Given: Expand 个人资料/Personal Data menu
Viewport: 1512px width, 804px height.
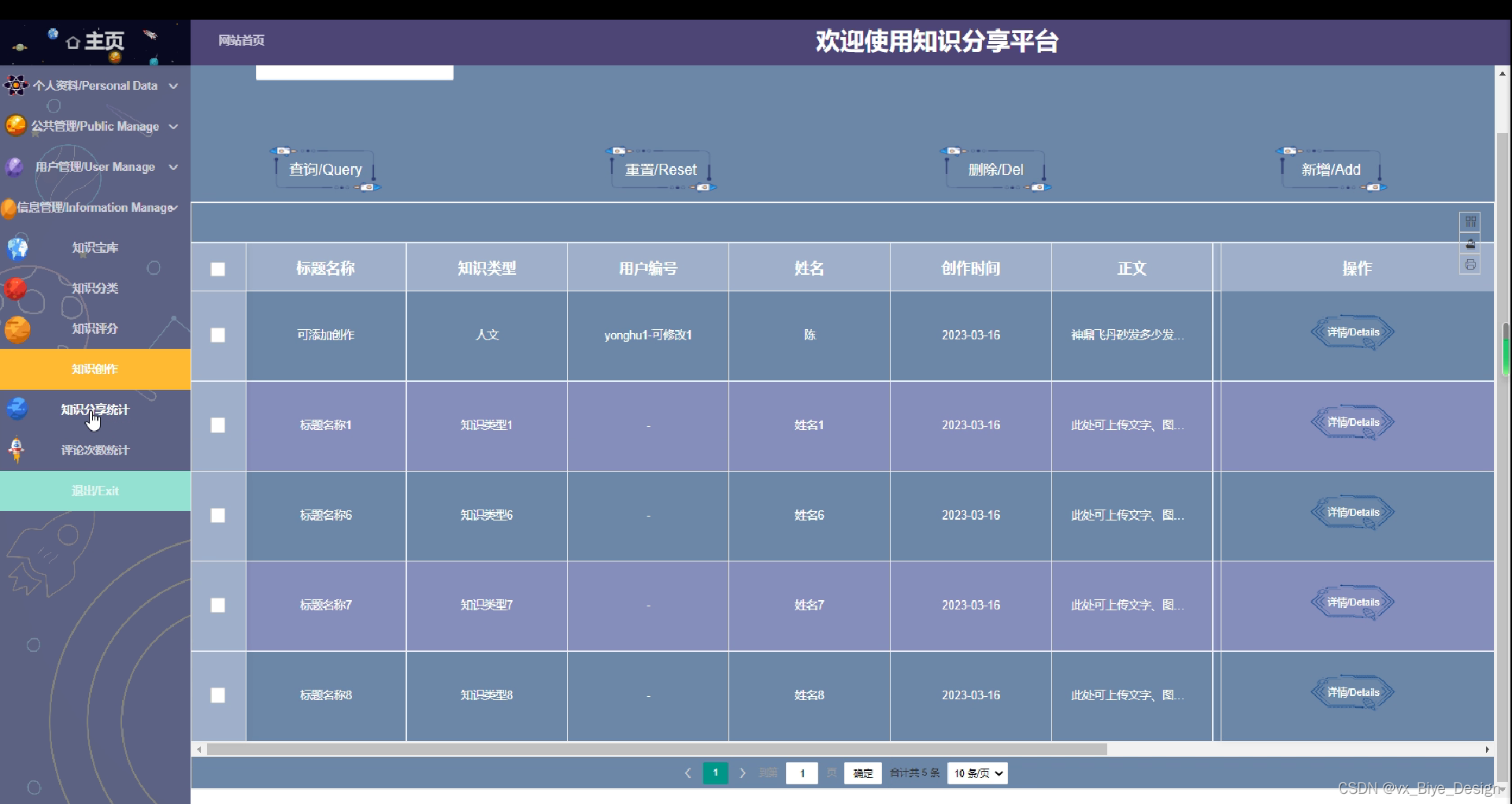Looking at the screenshot, I should click(95, 85).
